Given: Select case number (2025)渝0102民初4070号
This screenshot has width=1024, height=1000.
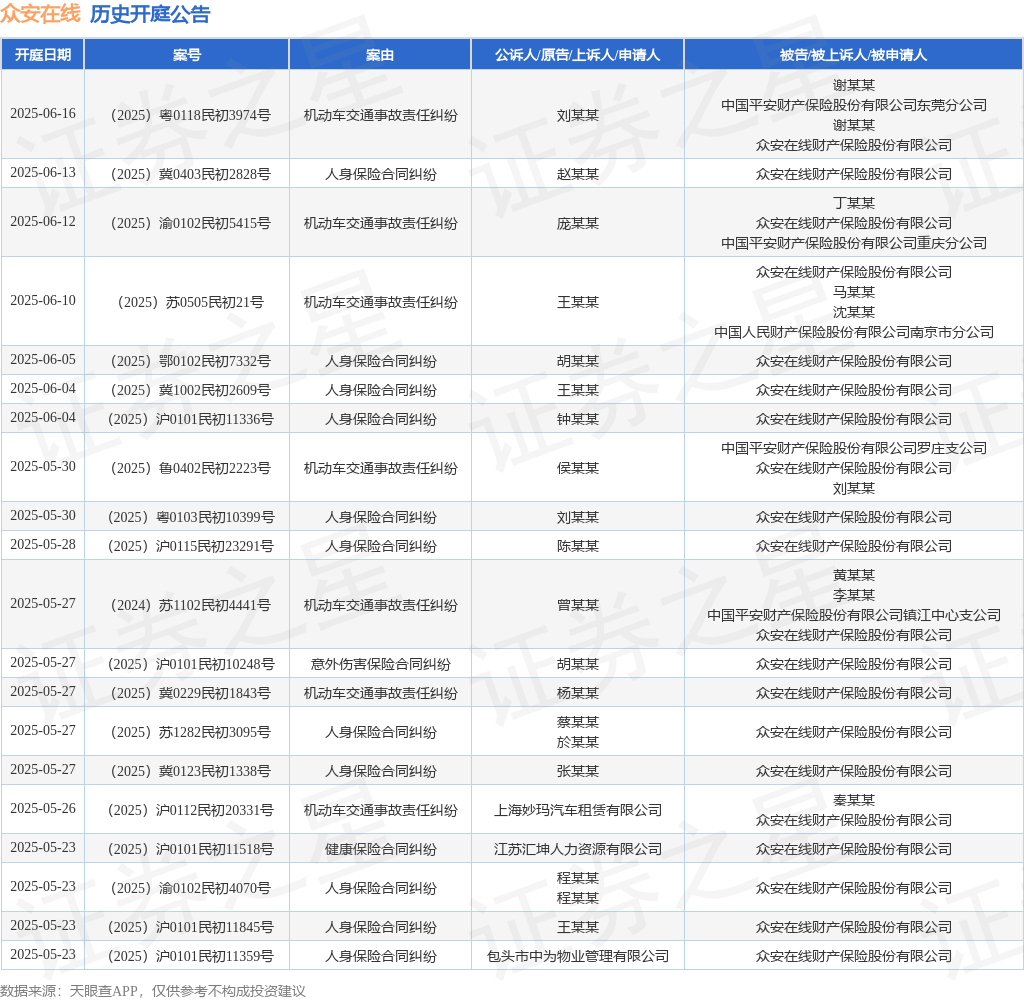Looking at the screenshot, I should [191, 888].
